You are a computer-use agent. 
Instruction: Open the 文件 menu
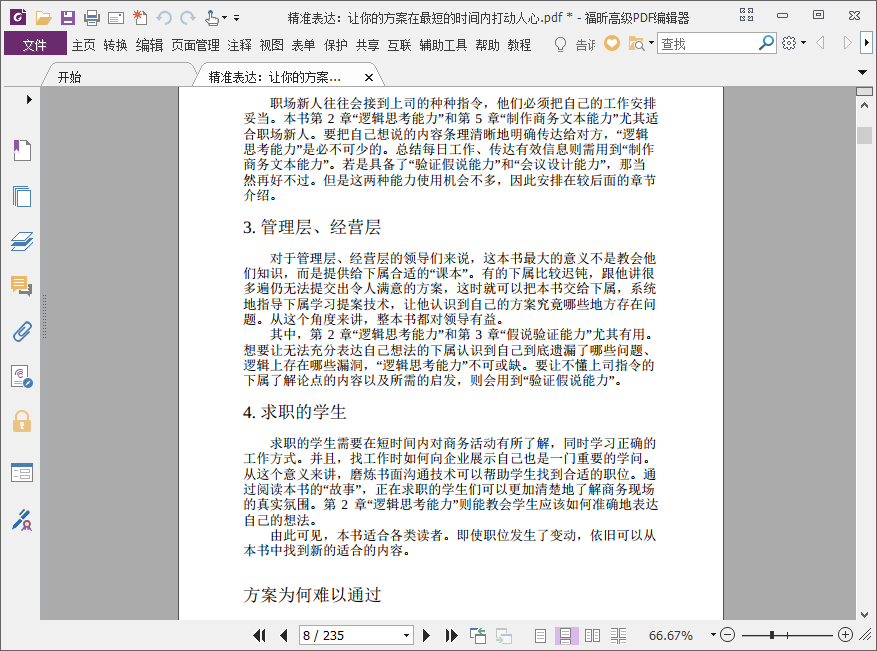tap(35, 44)
